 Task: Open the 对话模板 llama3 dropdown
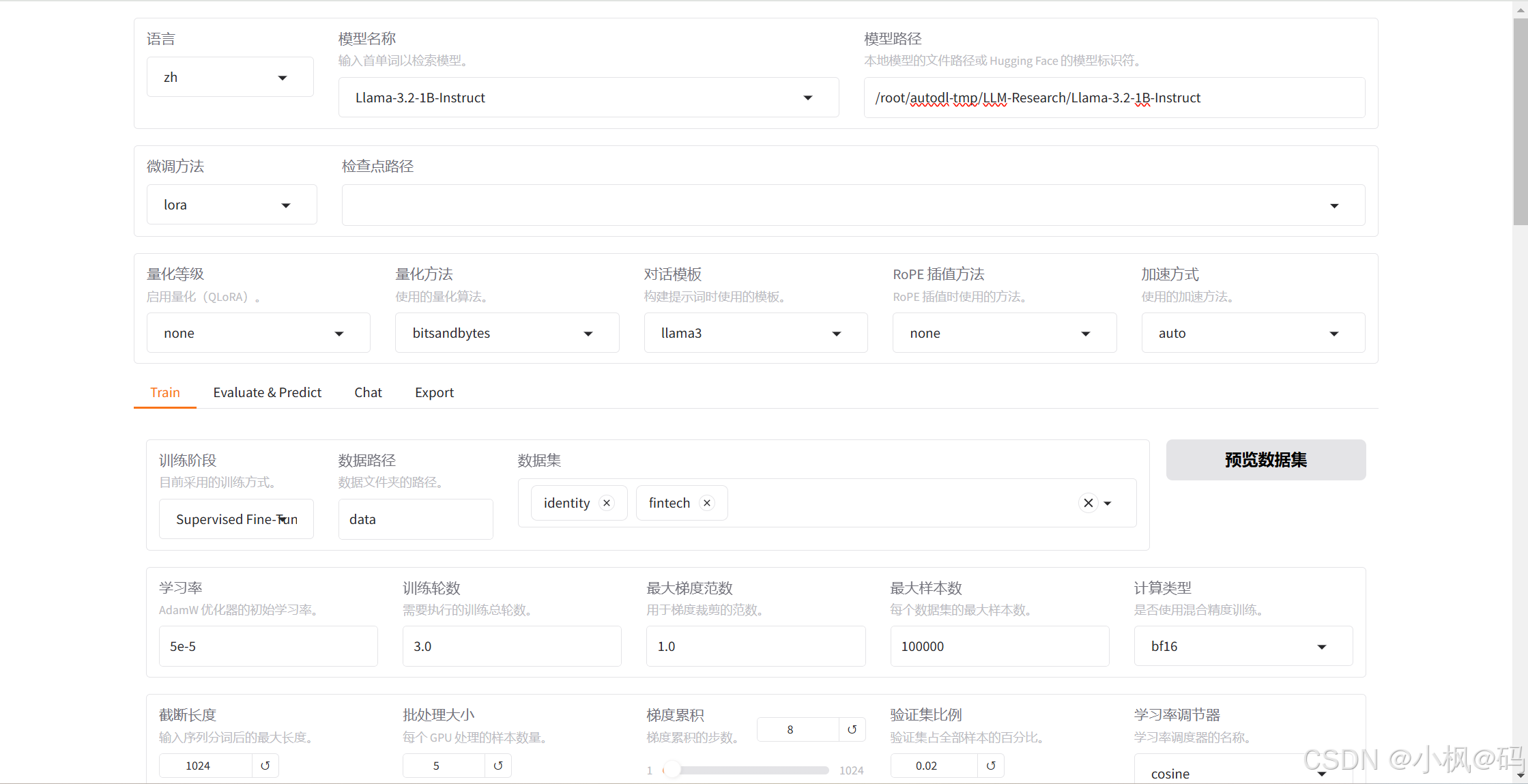coord(755,333)
